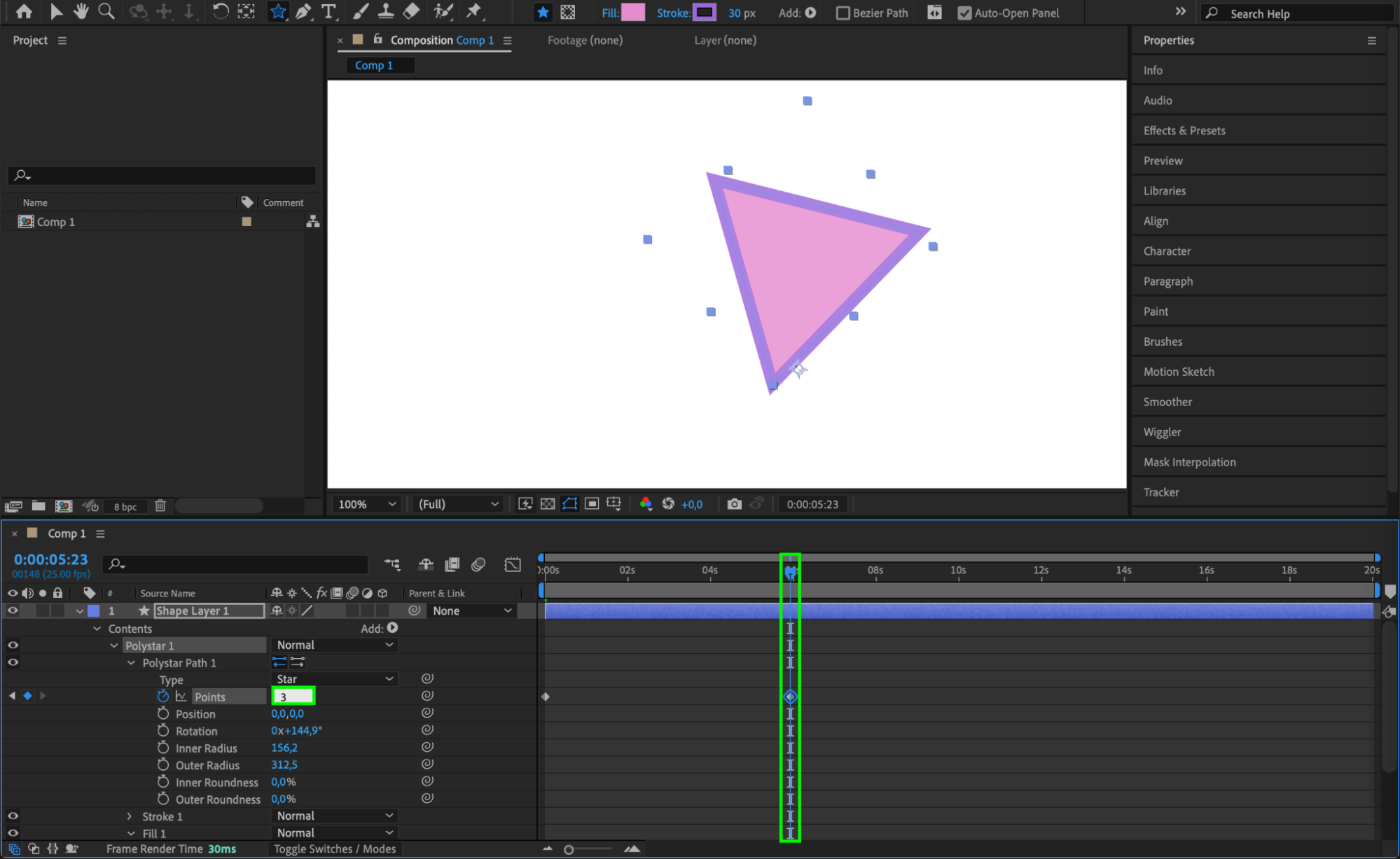The width and height of the screenshot is (1400, 859).
Task: Delete selected item with trash icon
Action: [160, 505]
